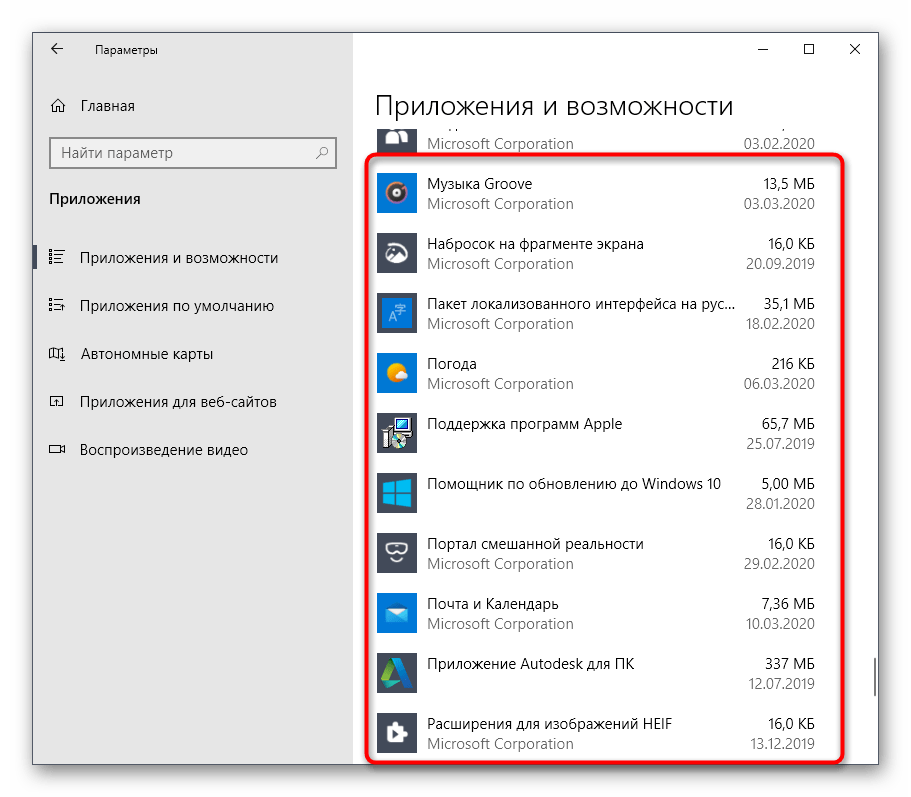Screen dimensions: 911x797
Task: Click the search magnifier icon
Action: 322,153
